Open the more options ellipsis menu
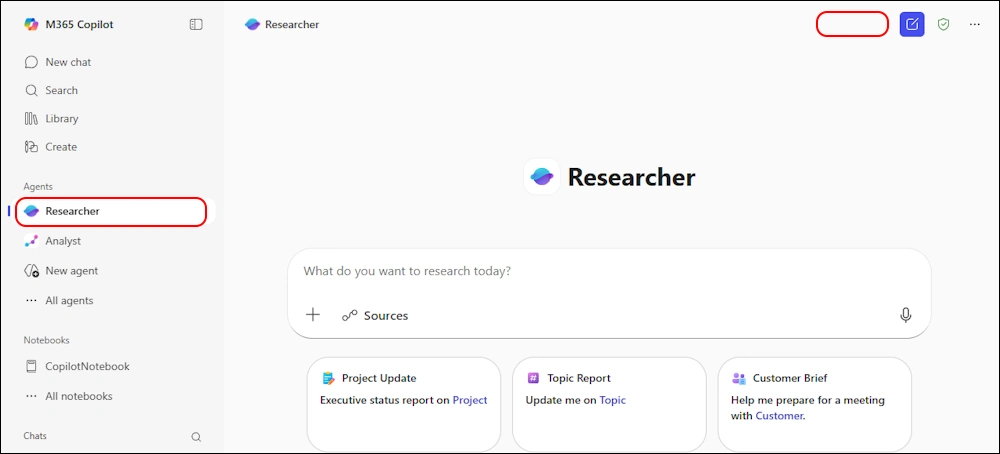This screenshot has height=454, width=1000. (975, 24)
